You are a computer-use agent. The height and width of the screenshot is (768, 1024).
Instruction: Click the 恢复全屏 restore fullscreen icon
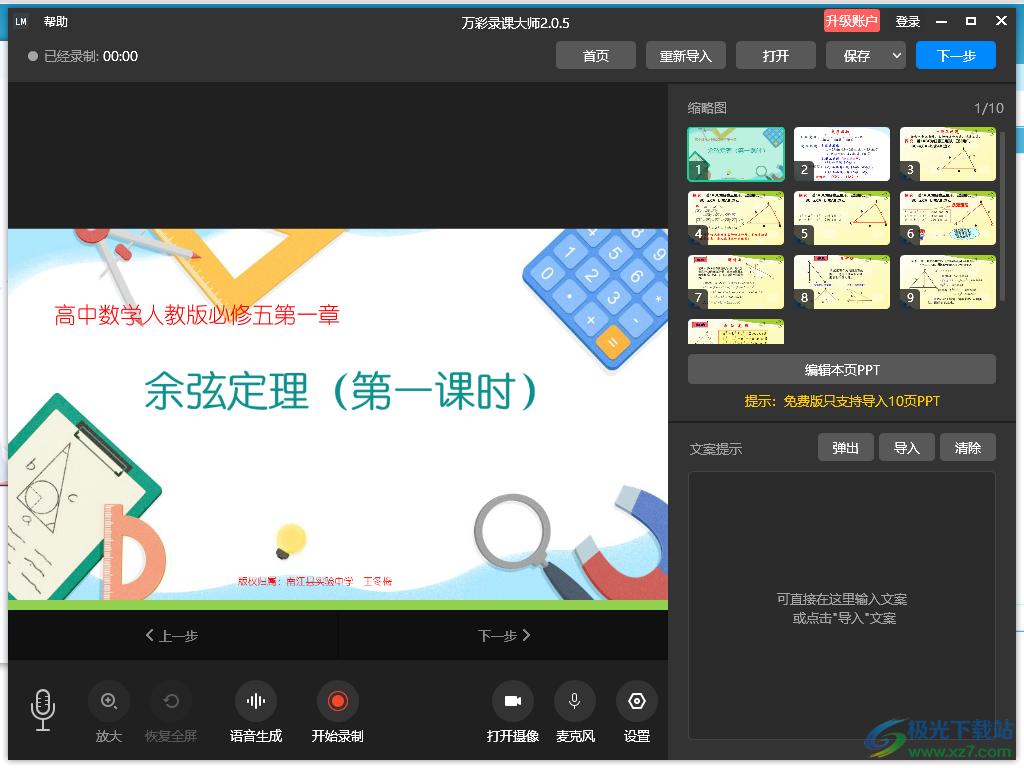point(171,701)
